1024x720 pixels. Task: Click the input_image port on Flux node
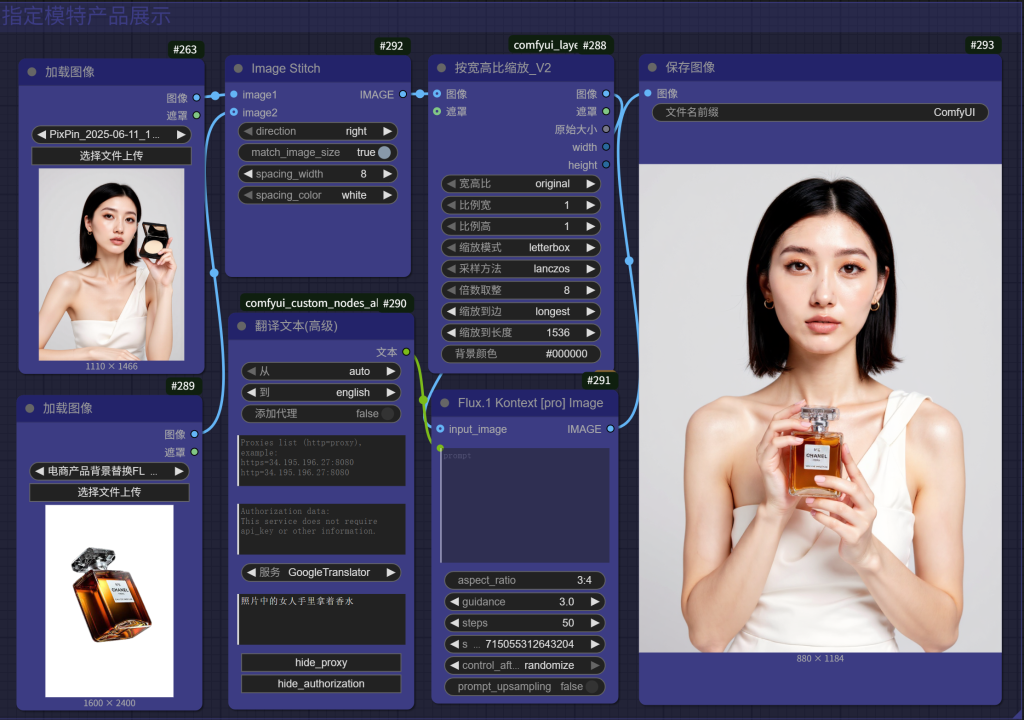click(x=440, y=429)
